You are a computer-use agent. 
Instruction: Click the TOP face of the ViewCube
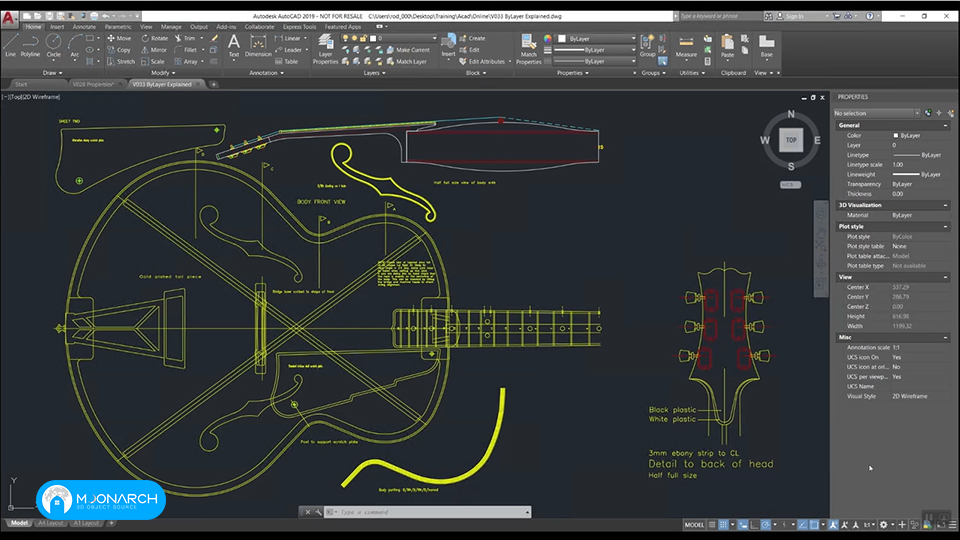point(791,140)
